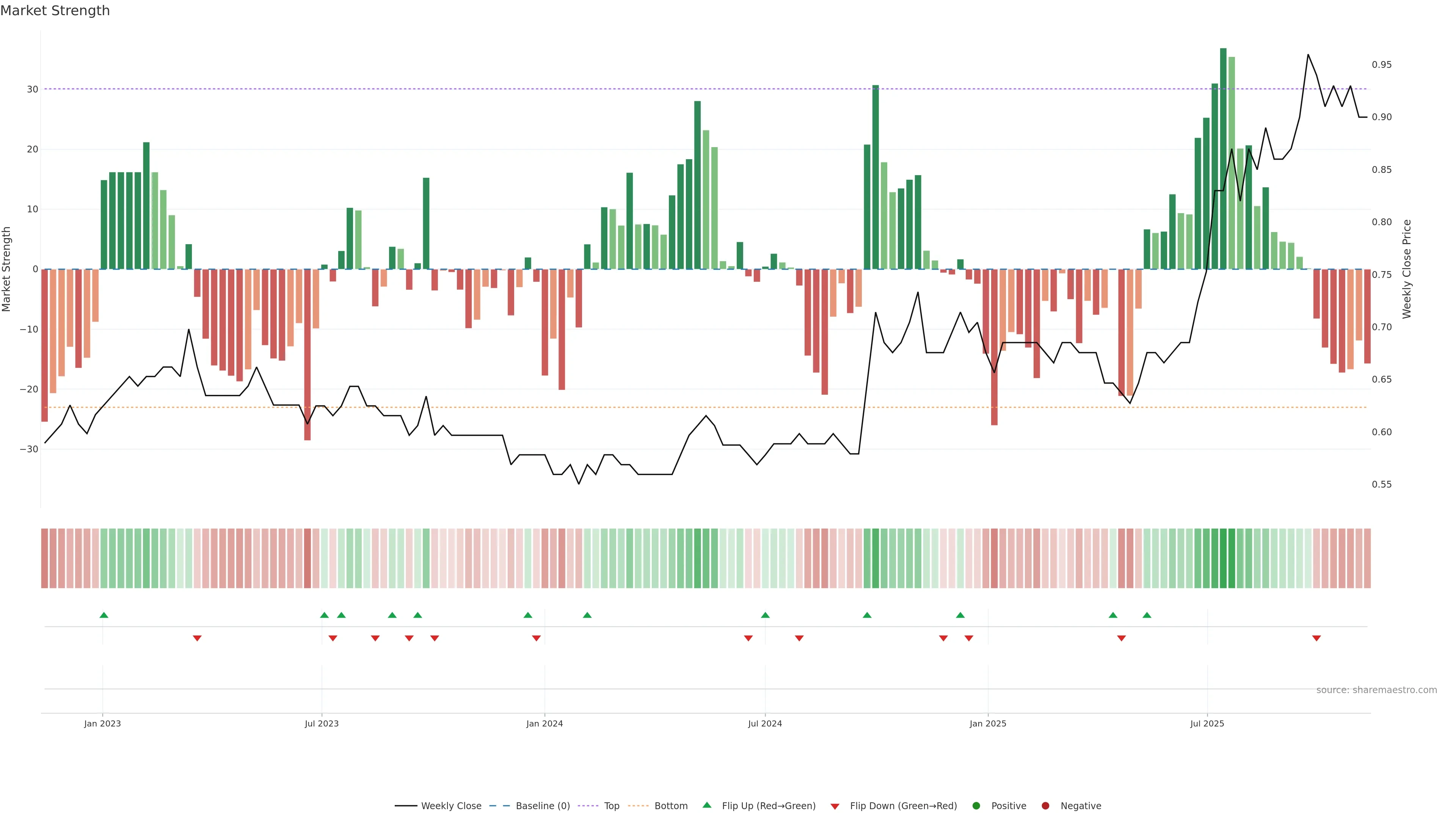This screenshot has height=819, width=1456.
Task: Click the source: sharemaestro.com text
Action: point(1376,690)
